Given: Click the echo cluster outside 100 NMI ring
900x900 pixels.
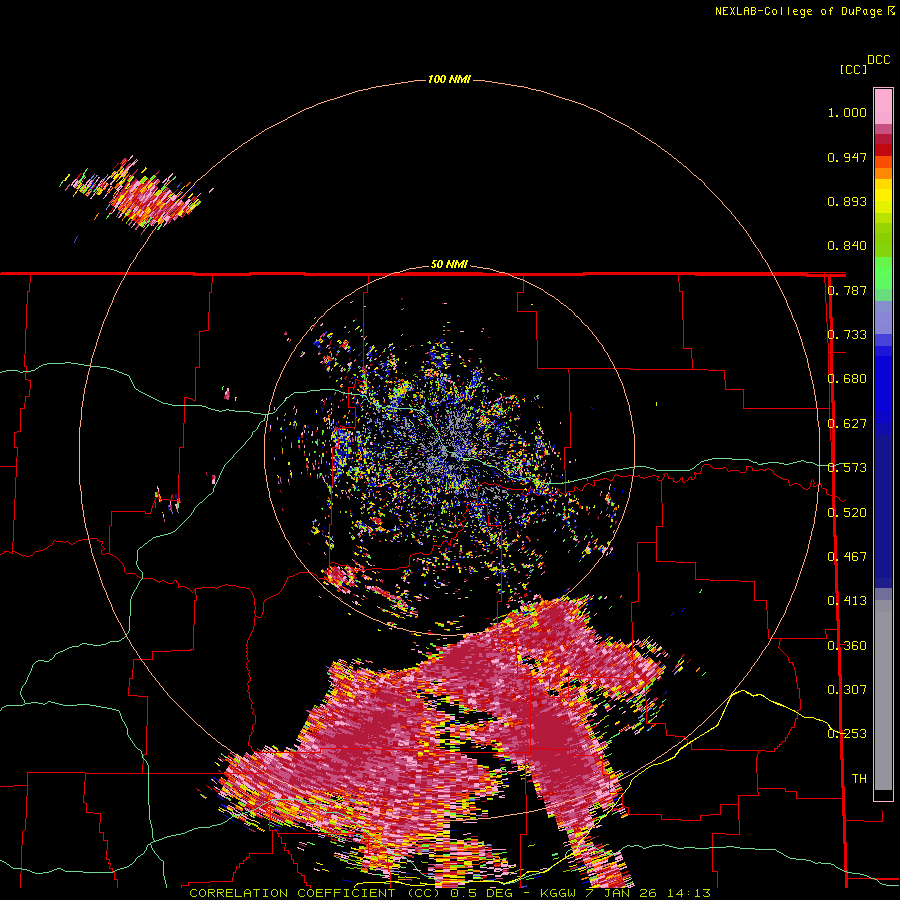Looking at the screenshot, I should [x=136, y=193].
